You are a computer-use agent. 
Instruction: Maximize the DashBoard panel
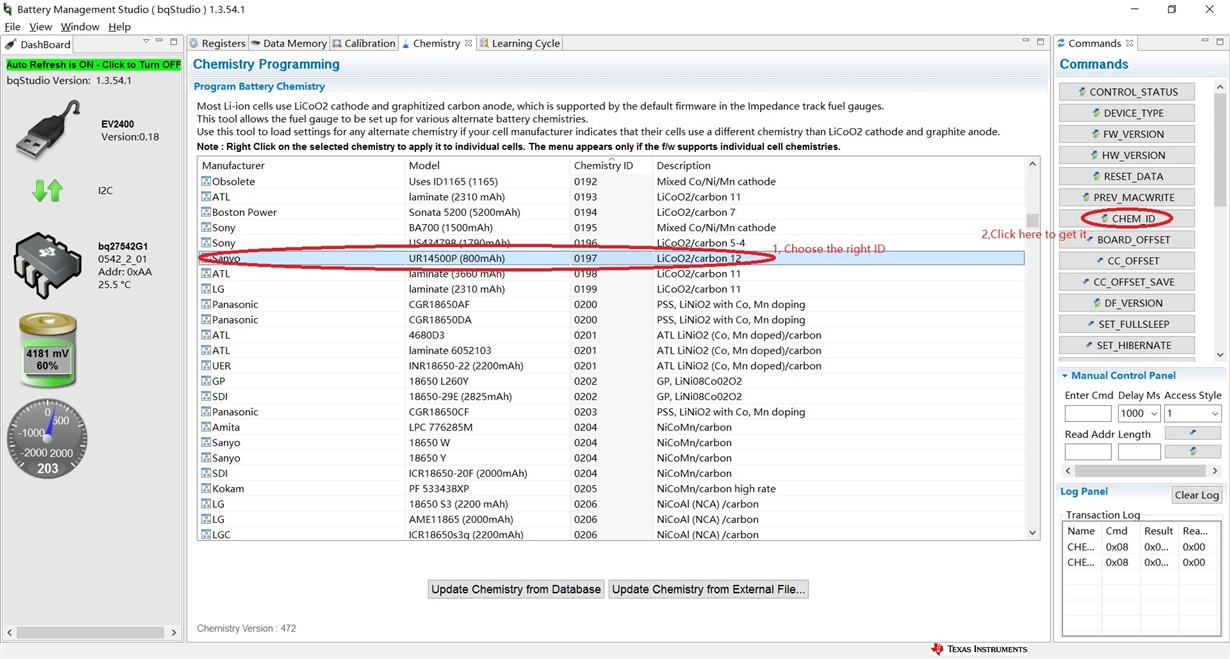[174, 42]
